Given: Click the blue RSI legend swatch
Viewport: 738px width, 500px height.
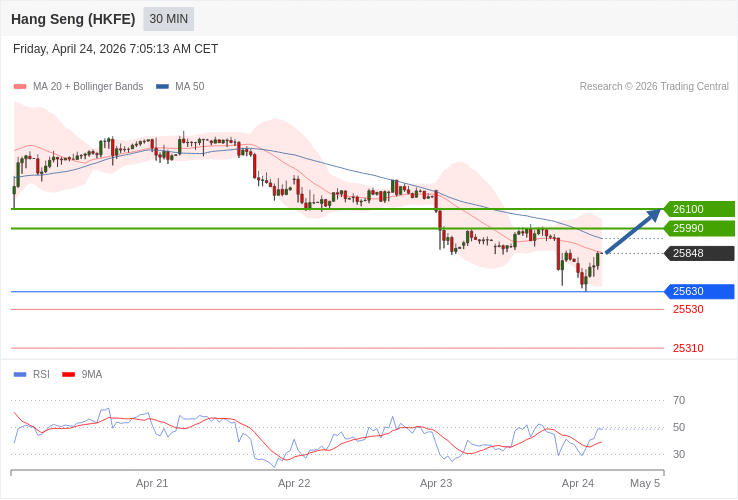Looking at the screenshot, I should coord(20,375).
